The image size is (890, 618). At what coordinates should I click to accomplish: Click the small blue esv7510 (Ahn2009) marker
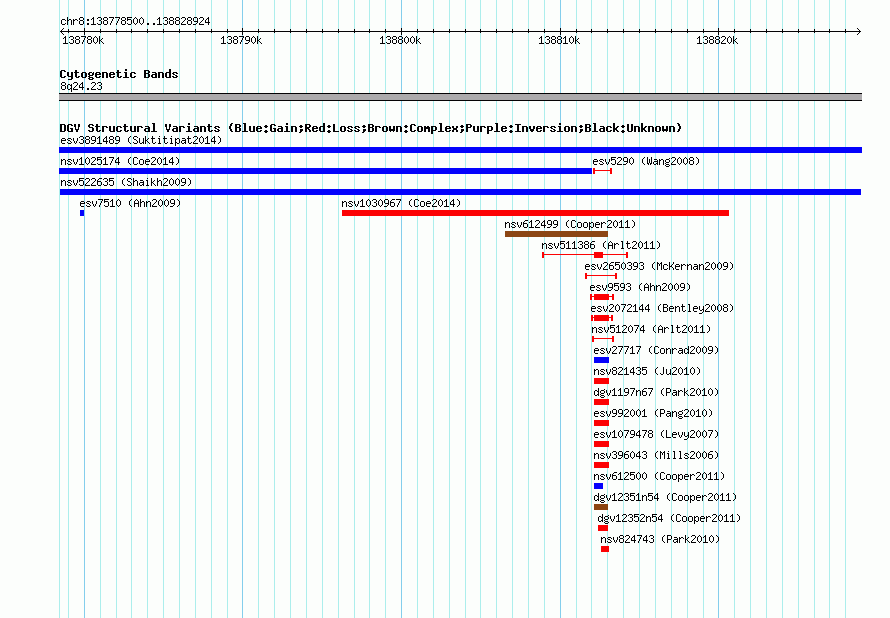pyautogui.click(x=82, y=213)
